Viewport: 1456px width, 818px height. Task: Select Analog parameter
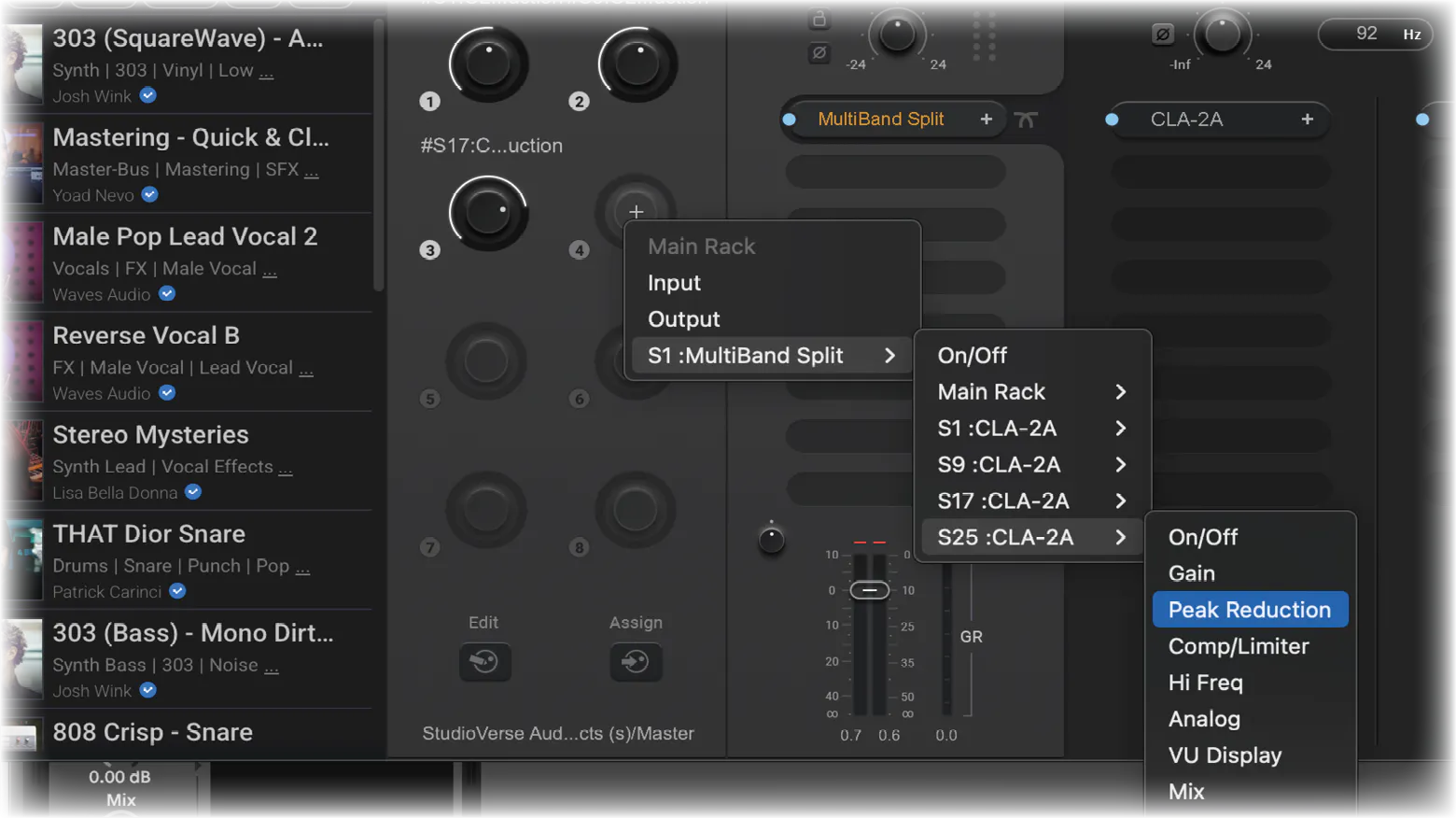(x=1205, y=719)
